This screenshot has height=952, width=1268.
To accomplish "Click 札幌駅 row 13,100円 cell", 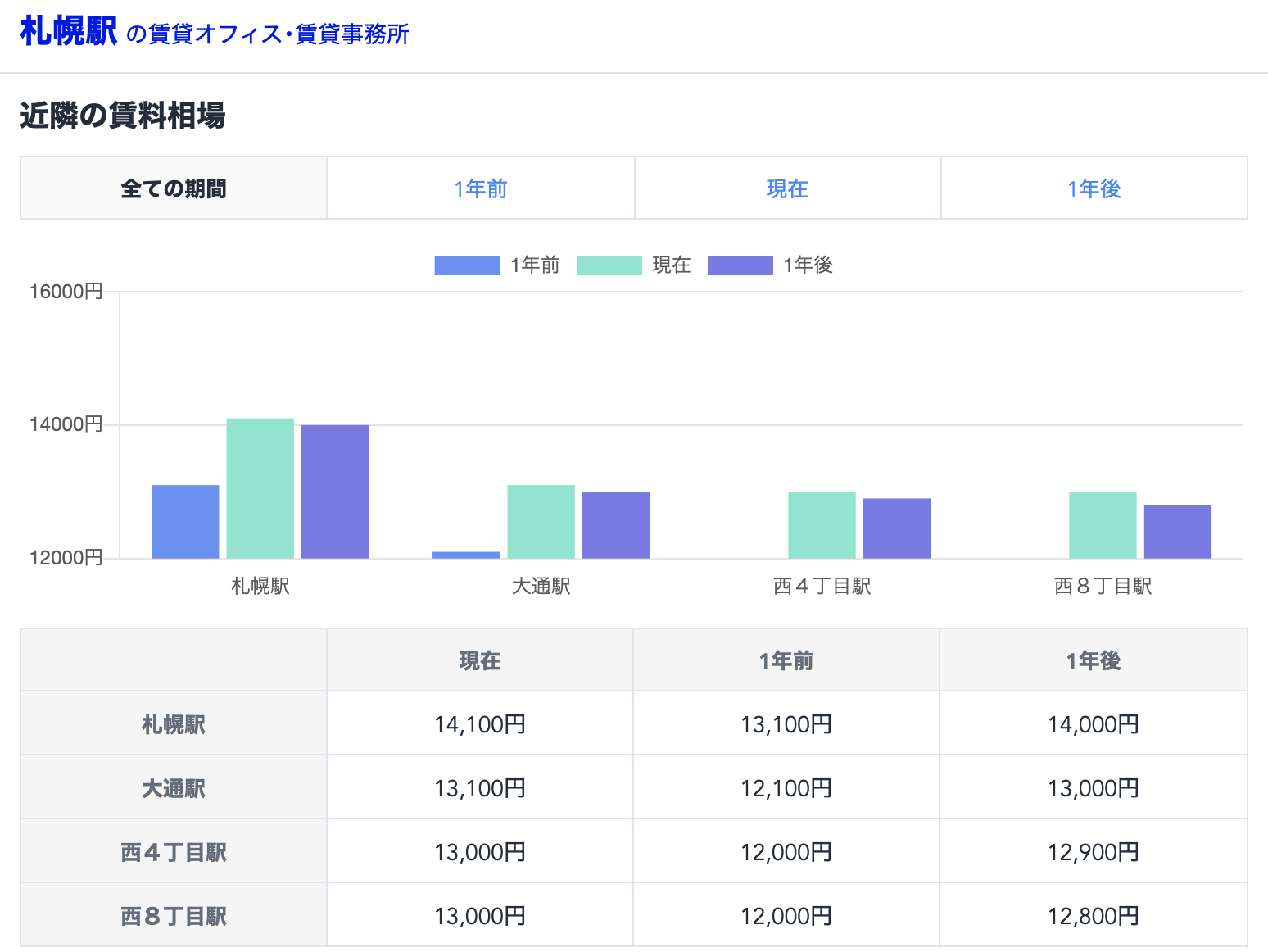I will pyautogui.click(x=786, y=724).
